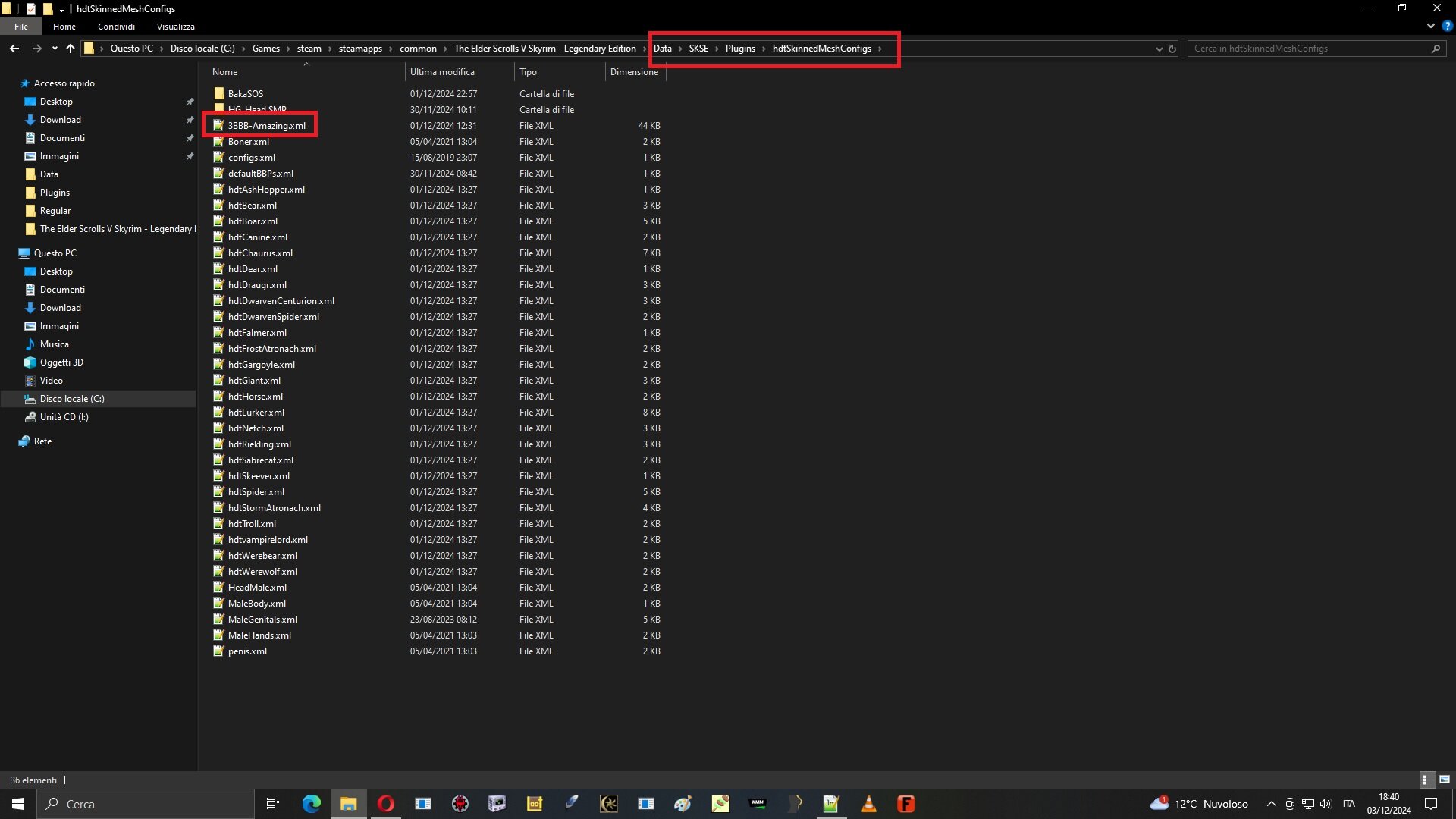Screen dimensions: 1456x819
Task: Open the Home ribbon tab
Action: pyautogui.click(x=64, y=27)
